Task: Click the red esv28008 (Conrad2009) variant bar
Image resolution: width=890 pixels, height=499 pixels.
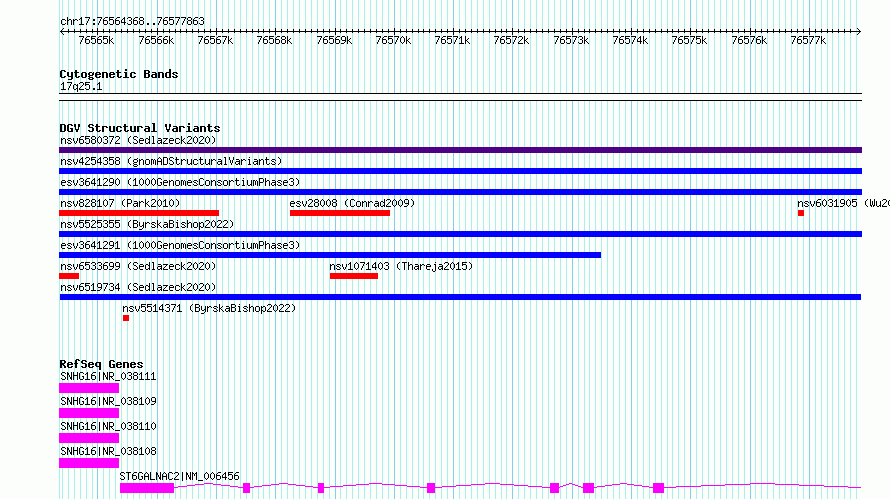Action: pyautogui.click(x=340, y=213)
